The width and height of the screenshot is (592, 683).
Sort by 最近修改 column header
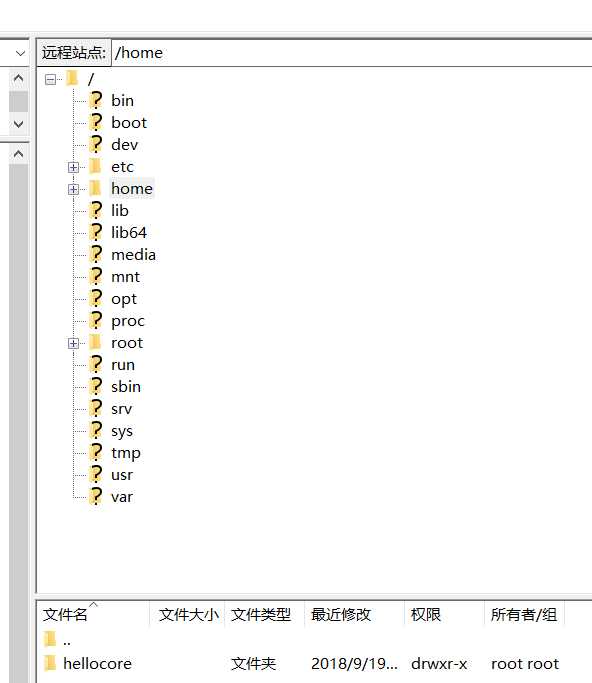coord(355,614)
